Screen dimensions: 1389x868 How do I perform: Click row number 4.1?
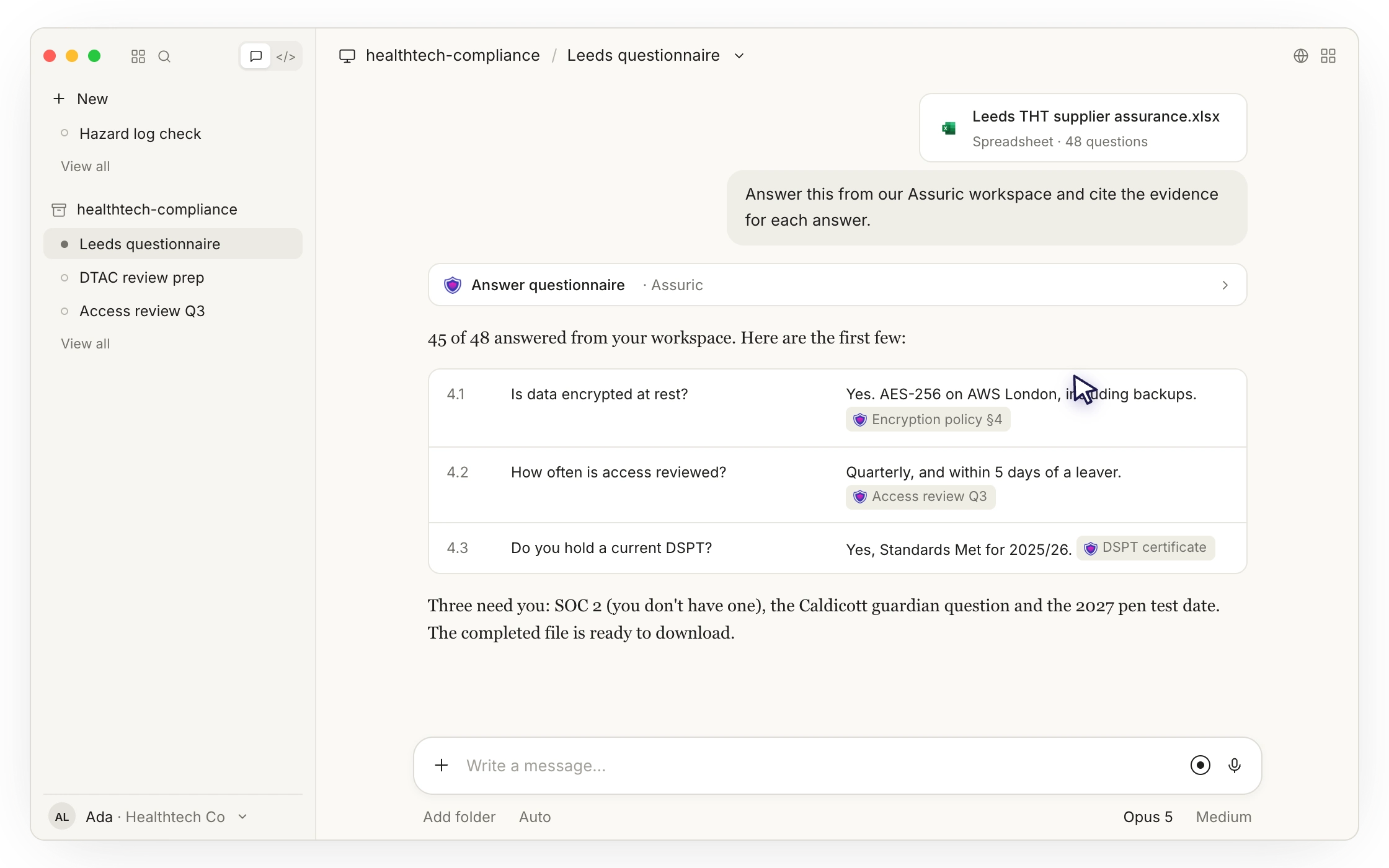[456, 394]
